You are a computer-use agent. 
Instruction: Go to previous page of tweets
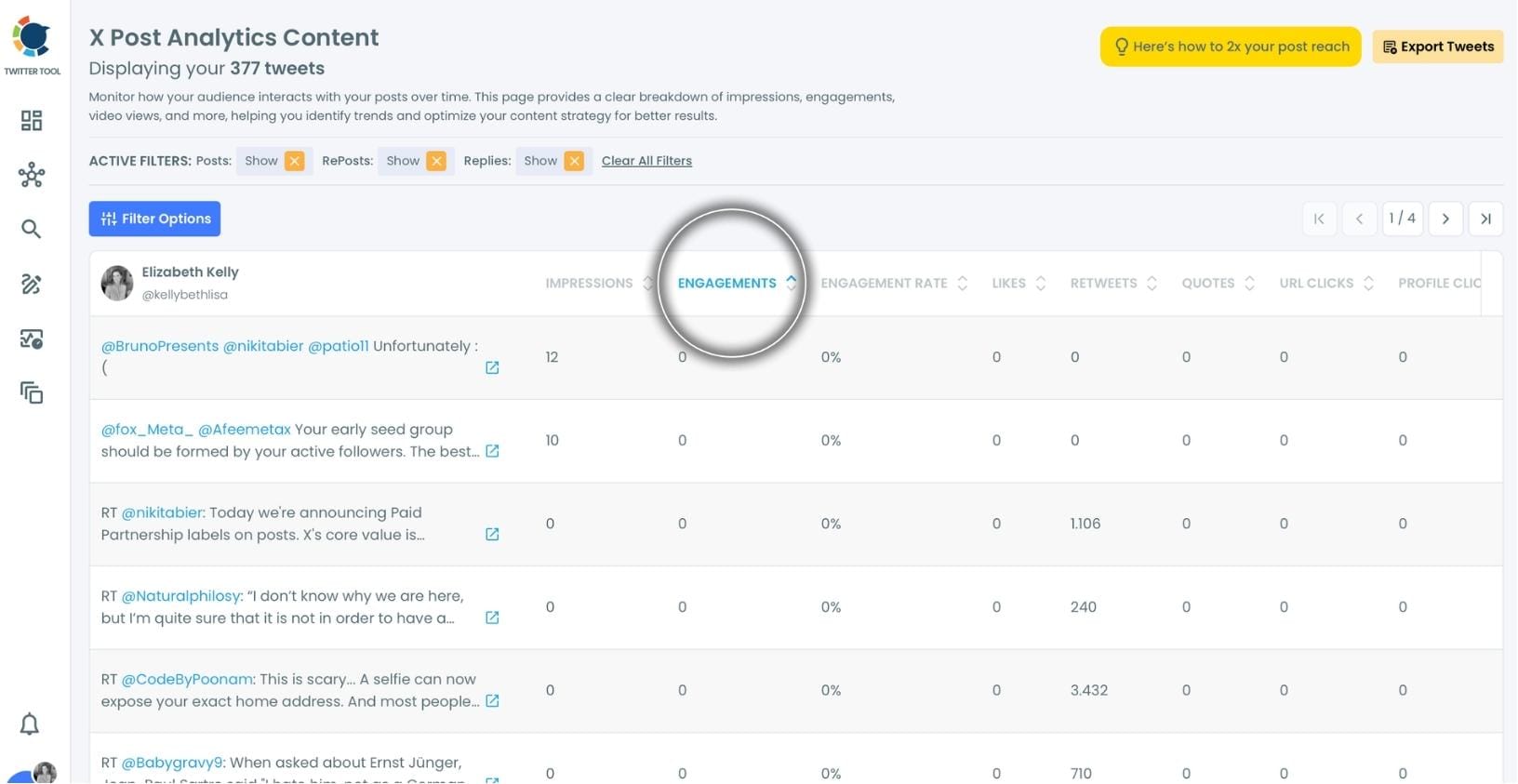[x=1359, y=219]
